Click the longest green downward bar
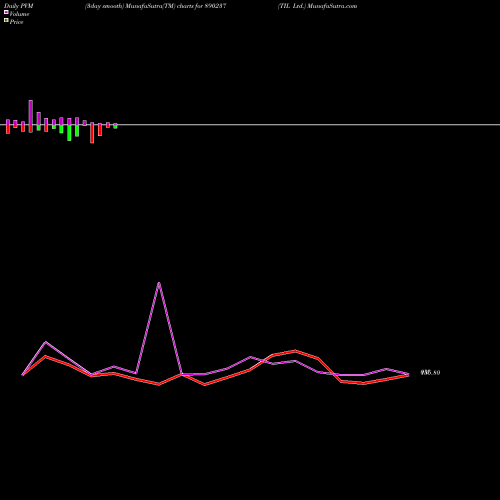This screenshot has width=500, height=500. pyautogui.click(x=69, y=133)
